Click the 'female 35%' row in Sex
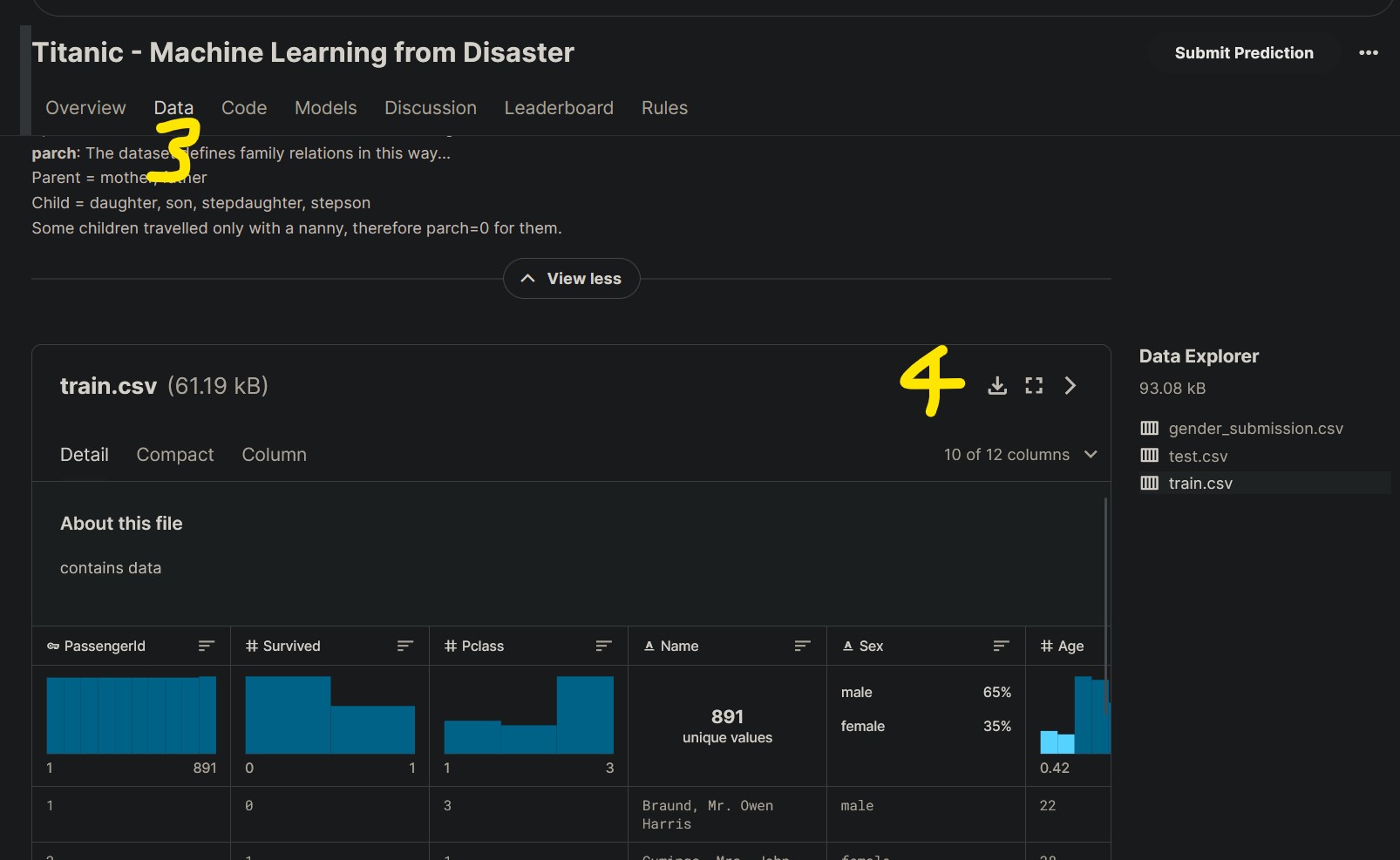Viewport: 1400px width, 860px height. tap(926, 726)
